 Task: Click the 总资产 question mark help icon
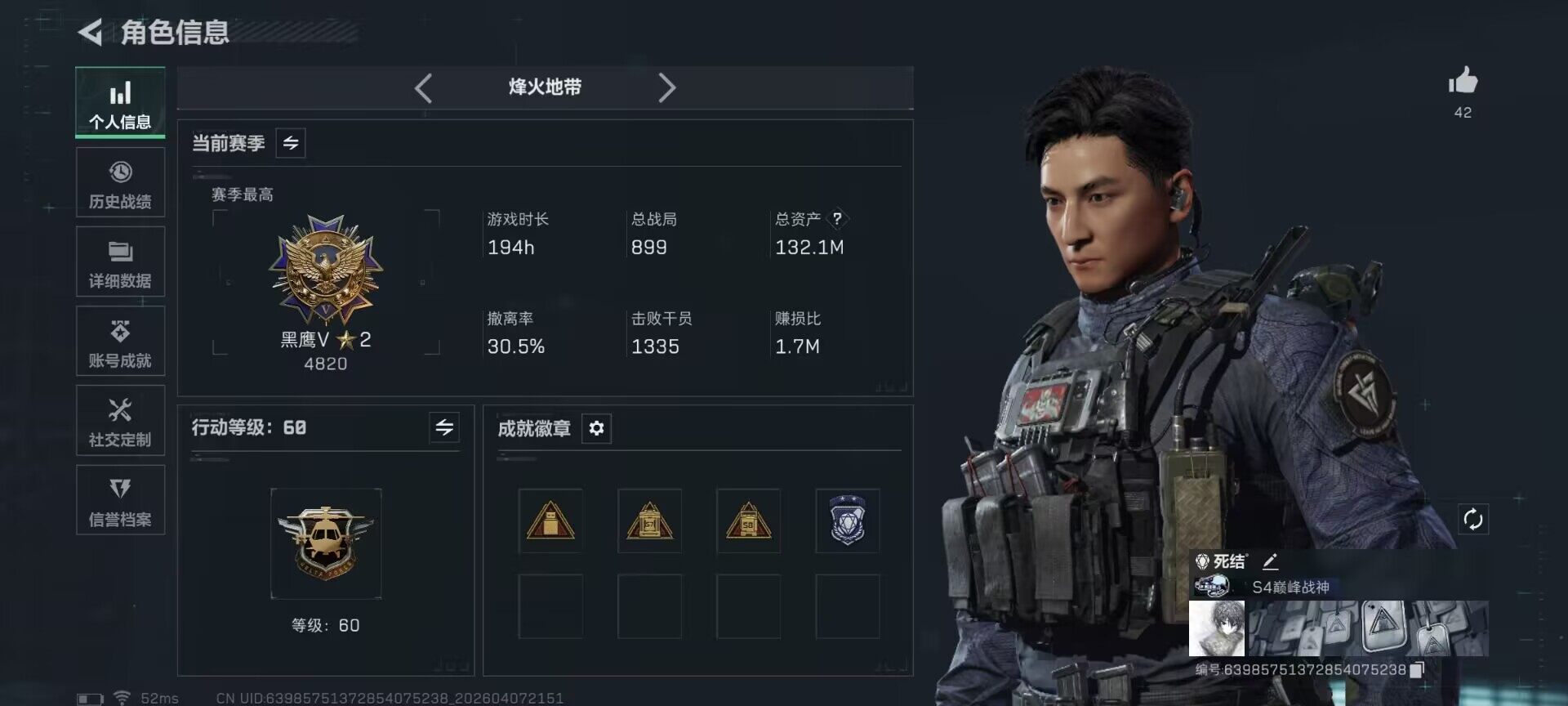(x=837, y=219)
